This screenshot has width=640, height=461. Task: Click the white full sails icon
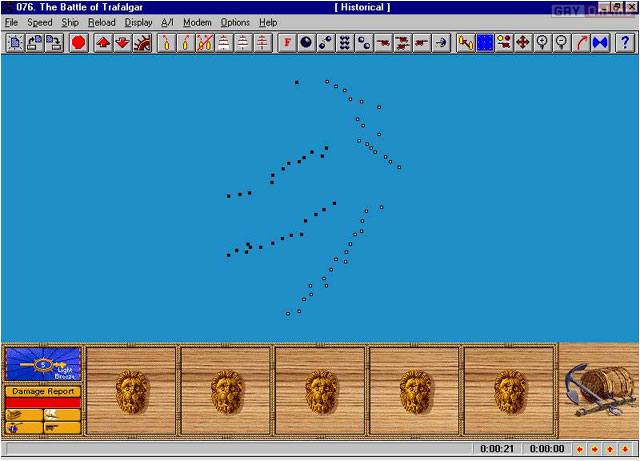click(224, 42)
